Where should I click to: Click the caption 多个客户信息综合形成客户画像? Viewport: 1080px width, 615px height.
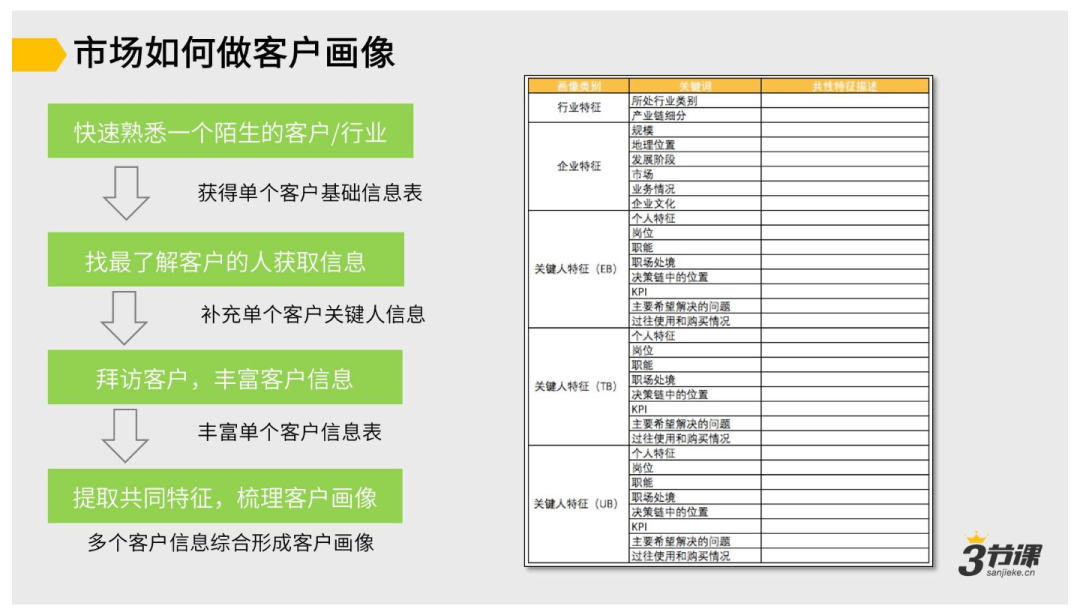[x=230, y=543]
